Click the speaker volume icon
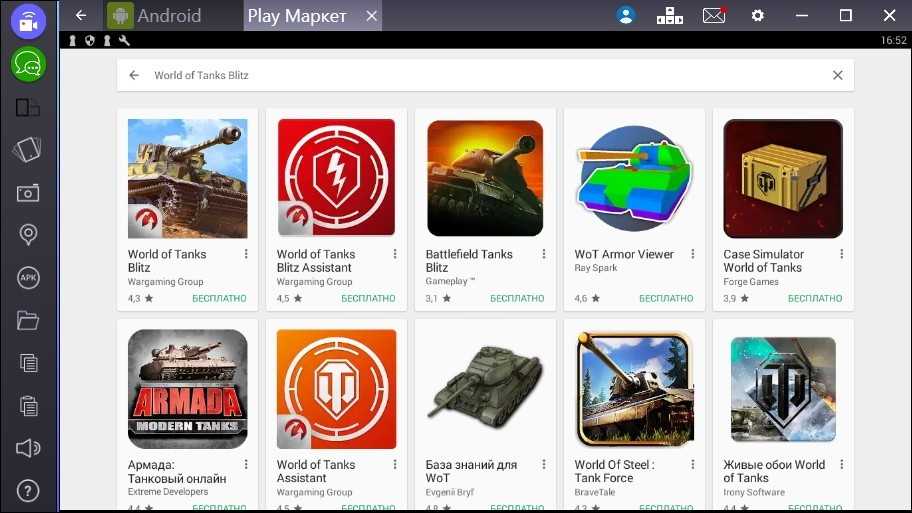This screenshot has width=912, height=513. click(28, 448)
